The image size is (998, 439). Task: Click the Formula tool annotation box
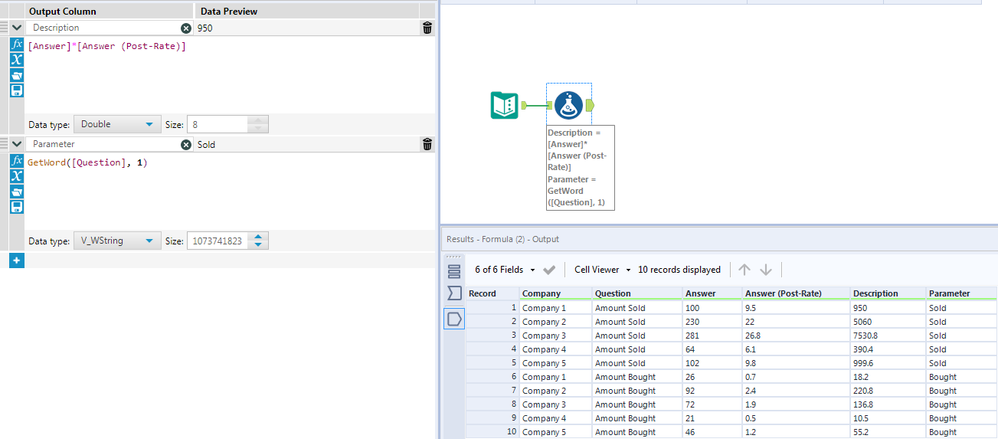[x=580, y=167]
